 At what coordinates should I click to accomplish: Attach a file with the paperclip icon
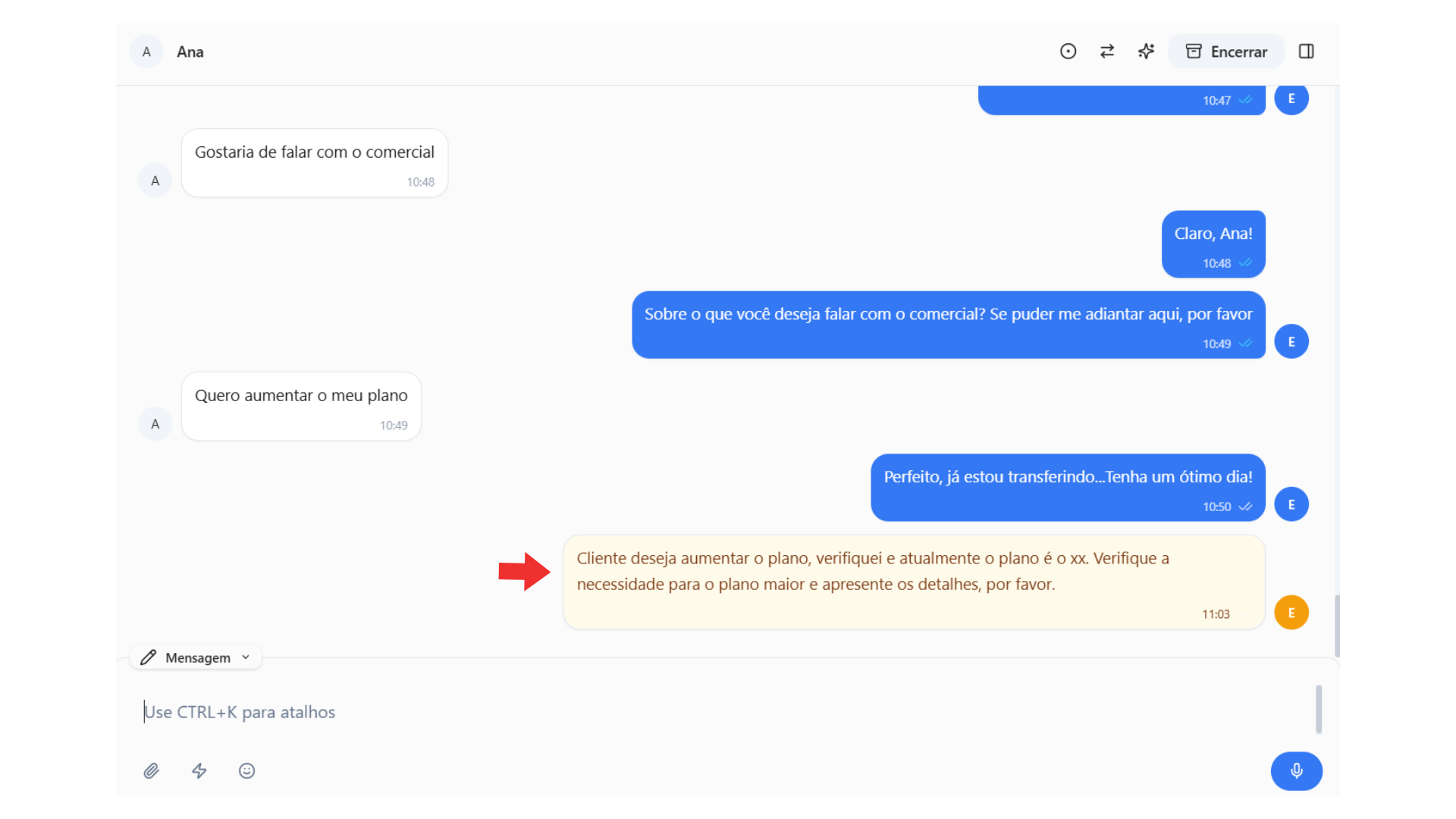152,771
